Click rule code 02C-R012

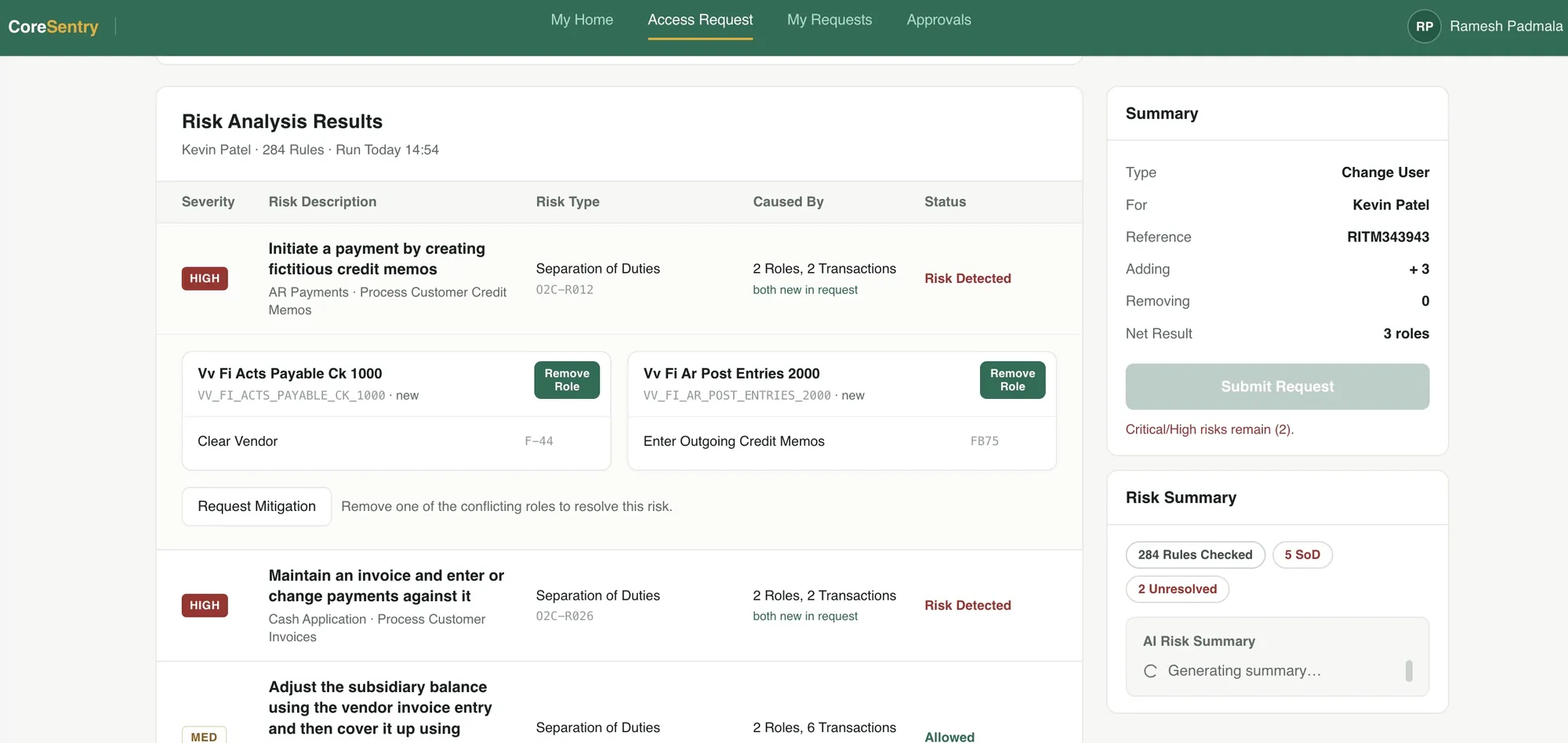point(564,290)
